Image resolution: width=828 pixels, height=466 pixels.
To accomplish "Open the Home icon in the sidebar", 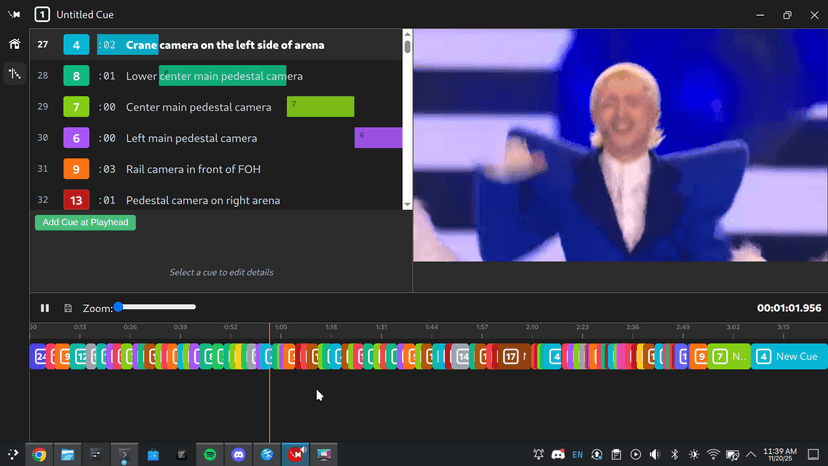I will [14, 44].
